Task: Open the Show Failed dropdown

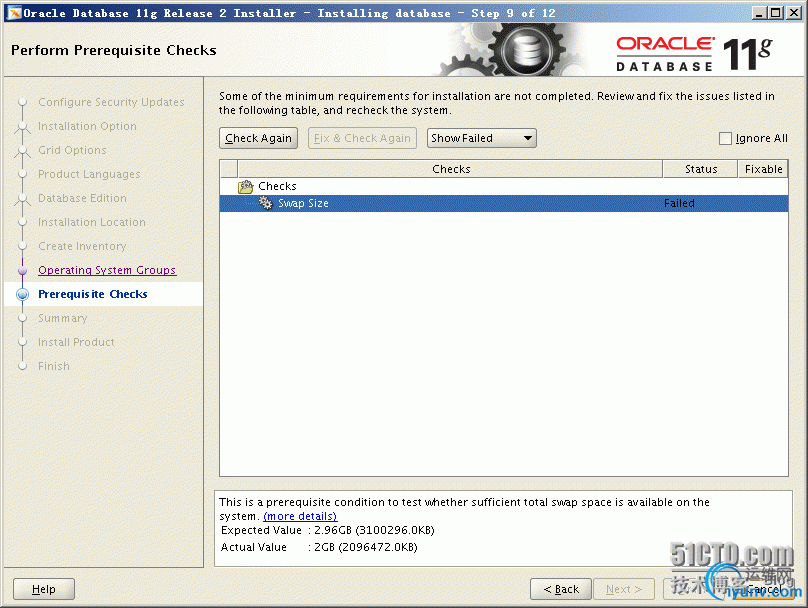Action: 481,138
